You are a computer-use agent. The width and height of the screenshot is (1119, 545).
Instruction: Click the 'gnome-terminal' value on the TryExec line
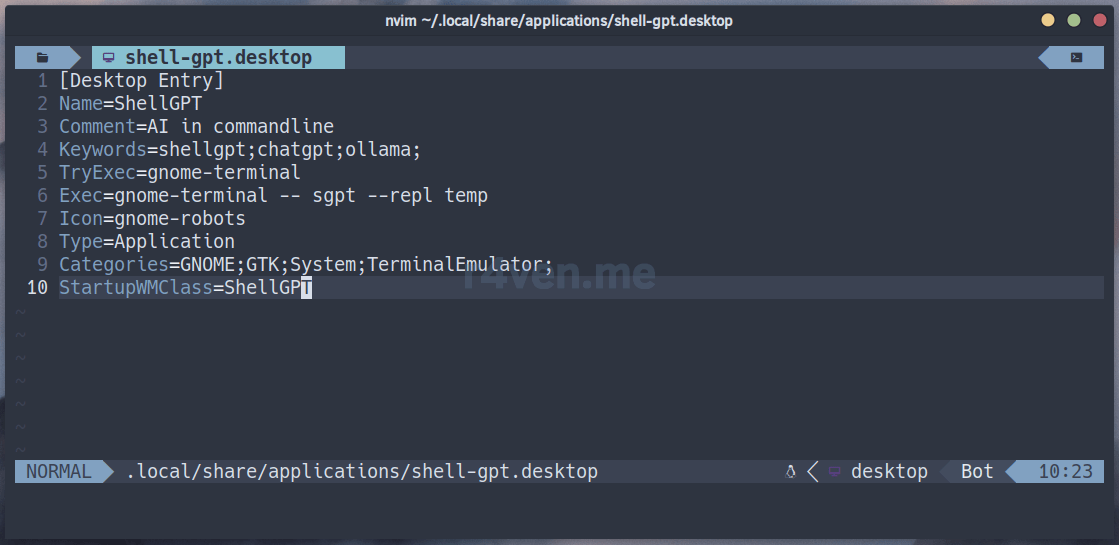click(224, 173)
